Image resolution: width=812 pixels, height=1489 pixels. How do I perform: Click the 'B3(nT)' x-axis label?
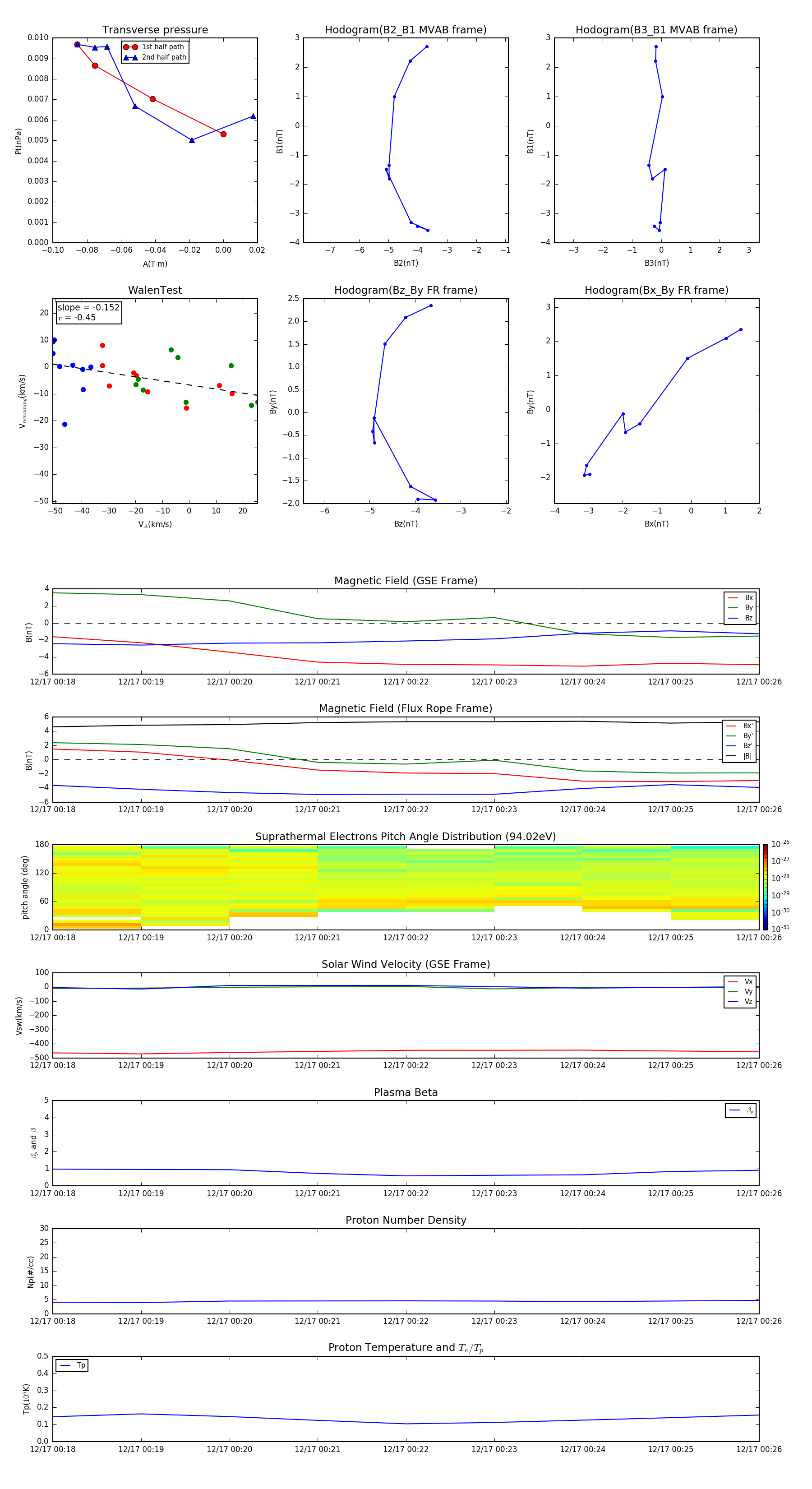pyautogui.click(x=656, y=263)
